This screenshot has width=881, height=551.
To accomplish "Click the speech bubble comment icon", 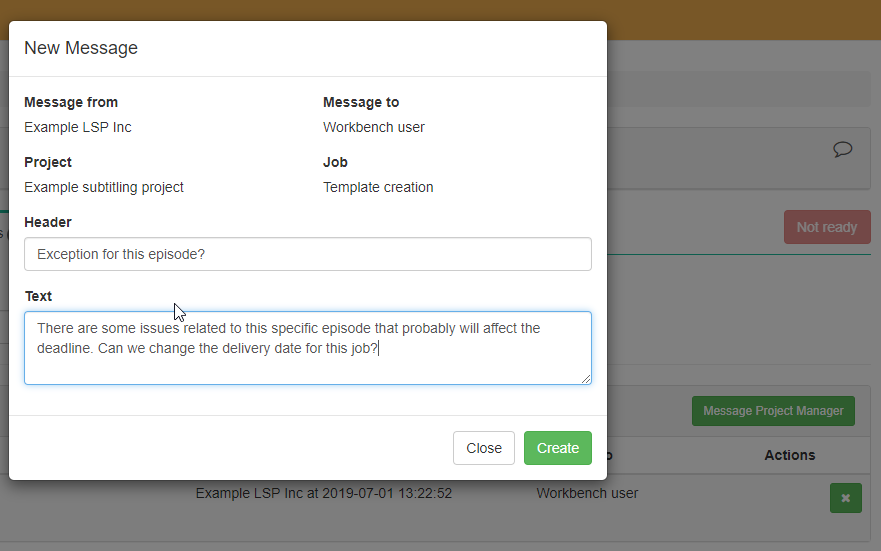I will click(842, 149).
